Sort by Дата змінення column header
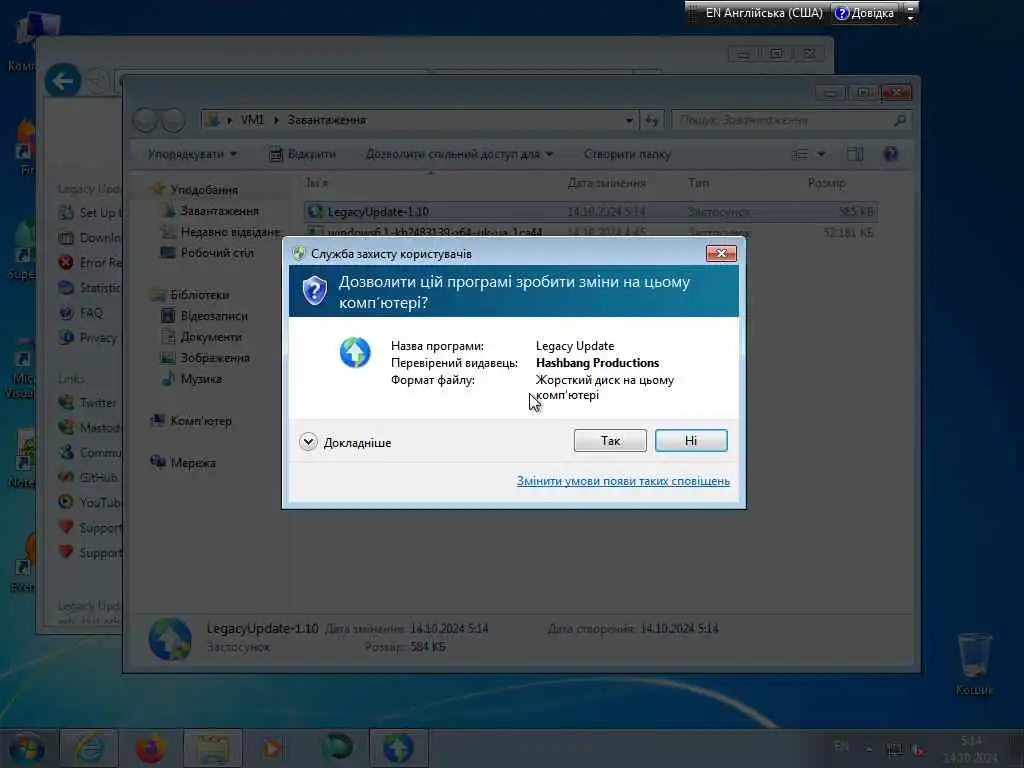Image resolution: width=1024 pixels, height=768 pixels. (606, 183)
